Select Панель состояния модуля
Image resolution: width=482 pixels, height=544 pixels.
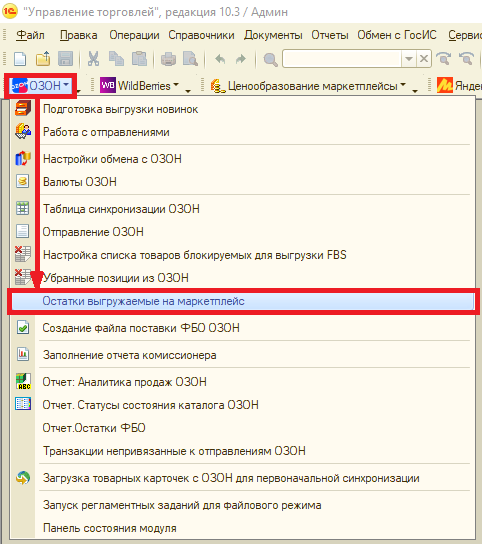tap(243, 528)
